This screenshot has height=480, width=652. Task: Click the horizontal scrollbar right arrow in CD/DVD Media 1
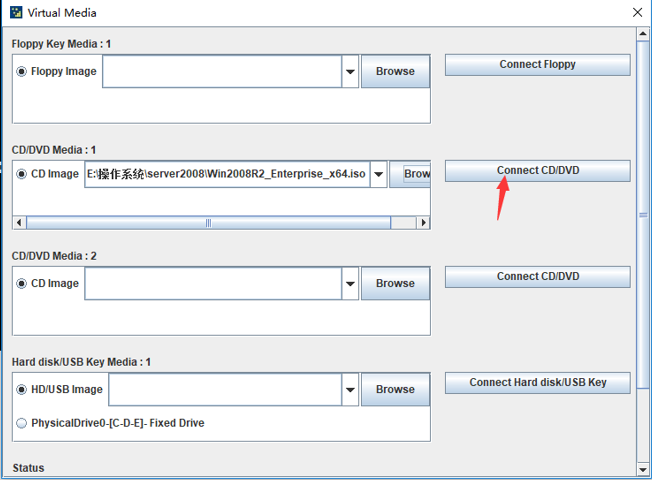[424, 223]
